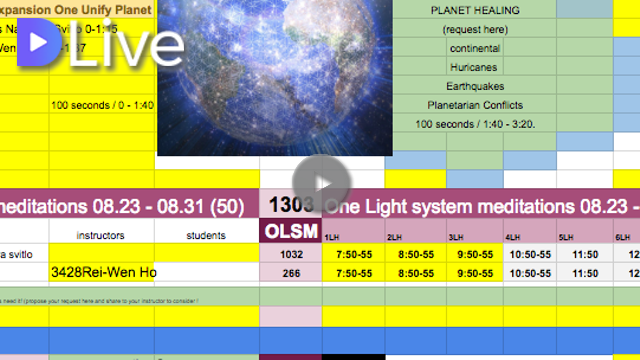Select the 2LH column header

tap(416, 231)
